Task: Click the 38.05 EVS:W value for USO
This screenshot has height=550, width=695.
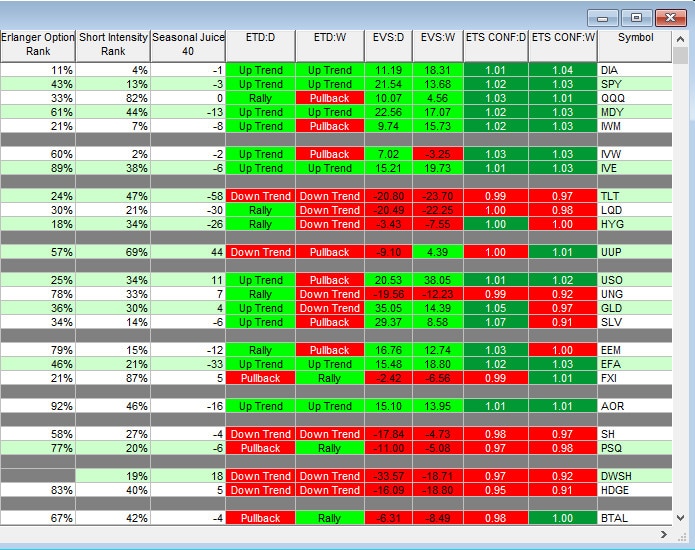Action: tap(438, 280)
